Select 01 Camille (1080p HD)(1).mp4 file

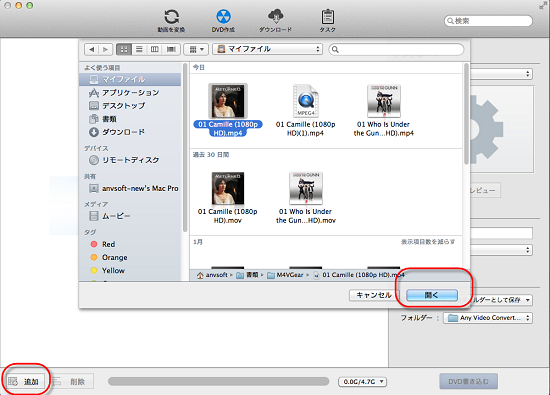(x=306, y=110)
